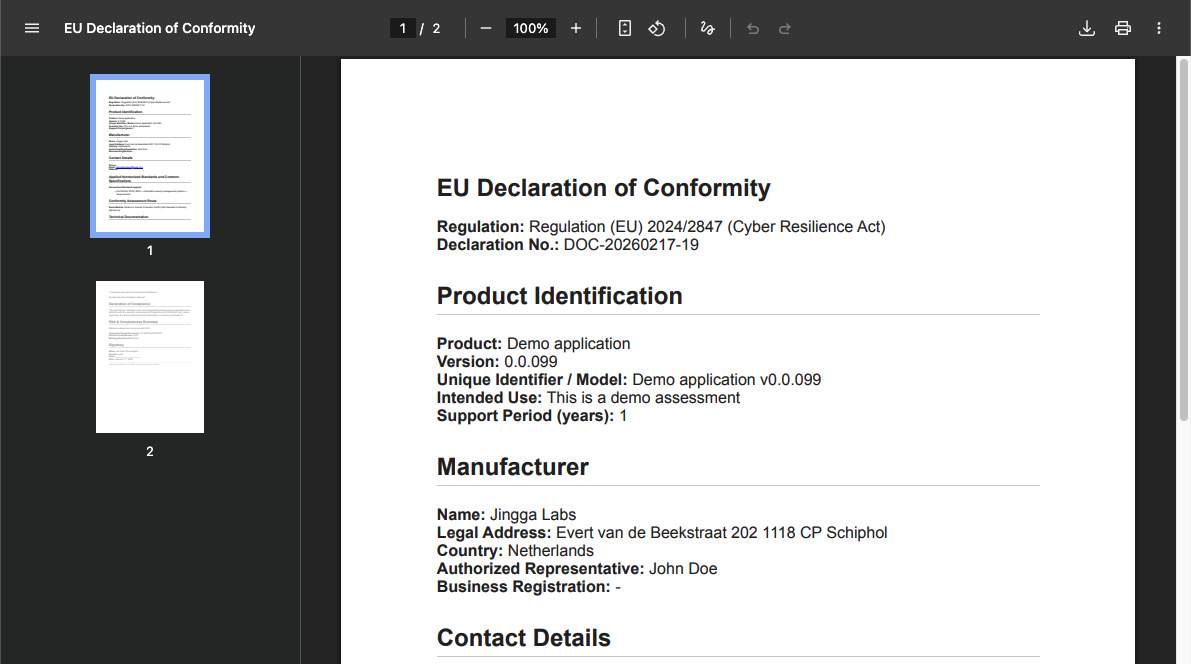Screen dimensions: 1191x664
Task: Select the annotate drawing pen tool
Action: [707, 28]
